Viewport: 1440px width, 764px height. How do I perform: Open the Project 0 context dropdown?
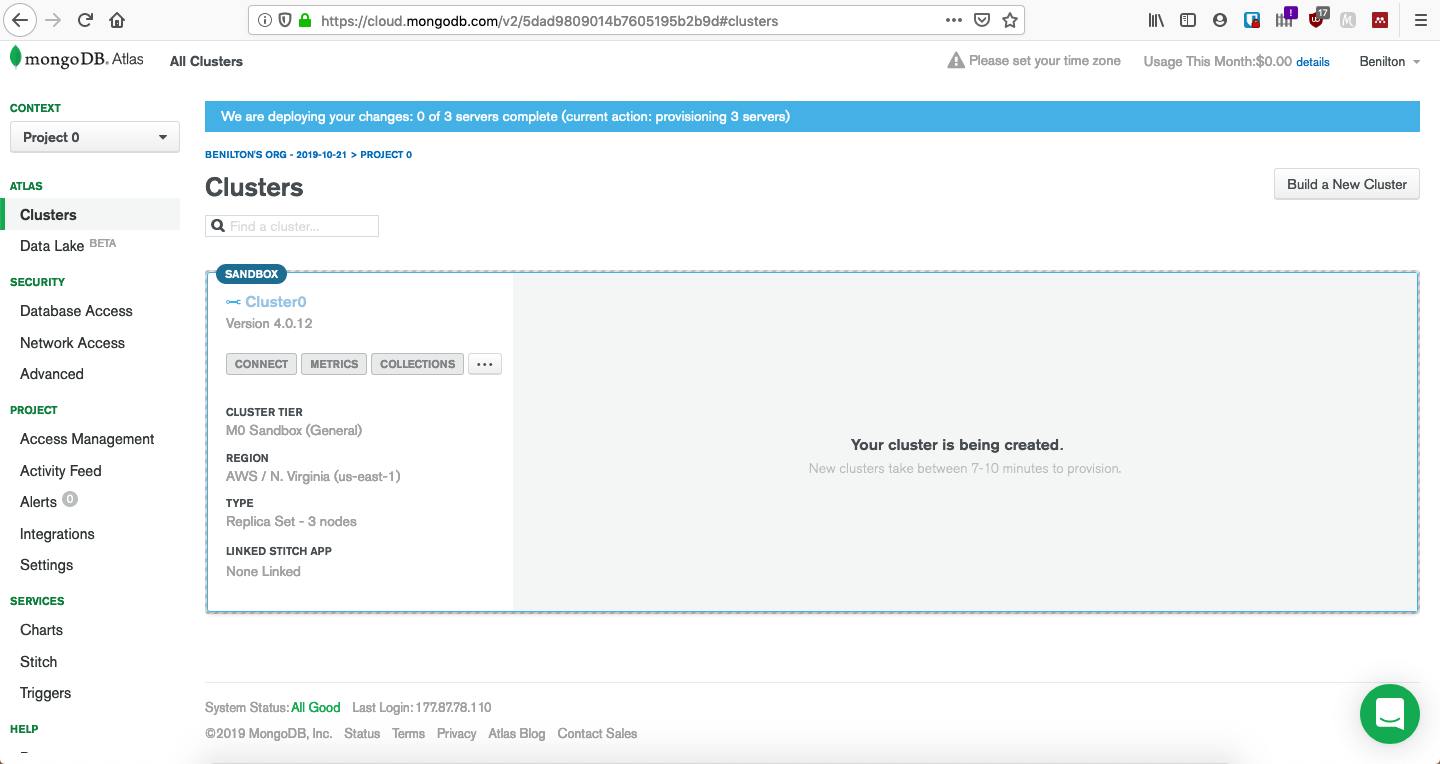pyautogui.click(x=95, y=137)
